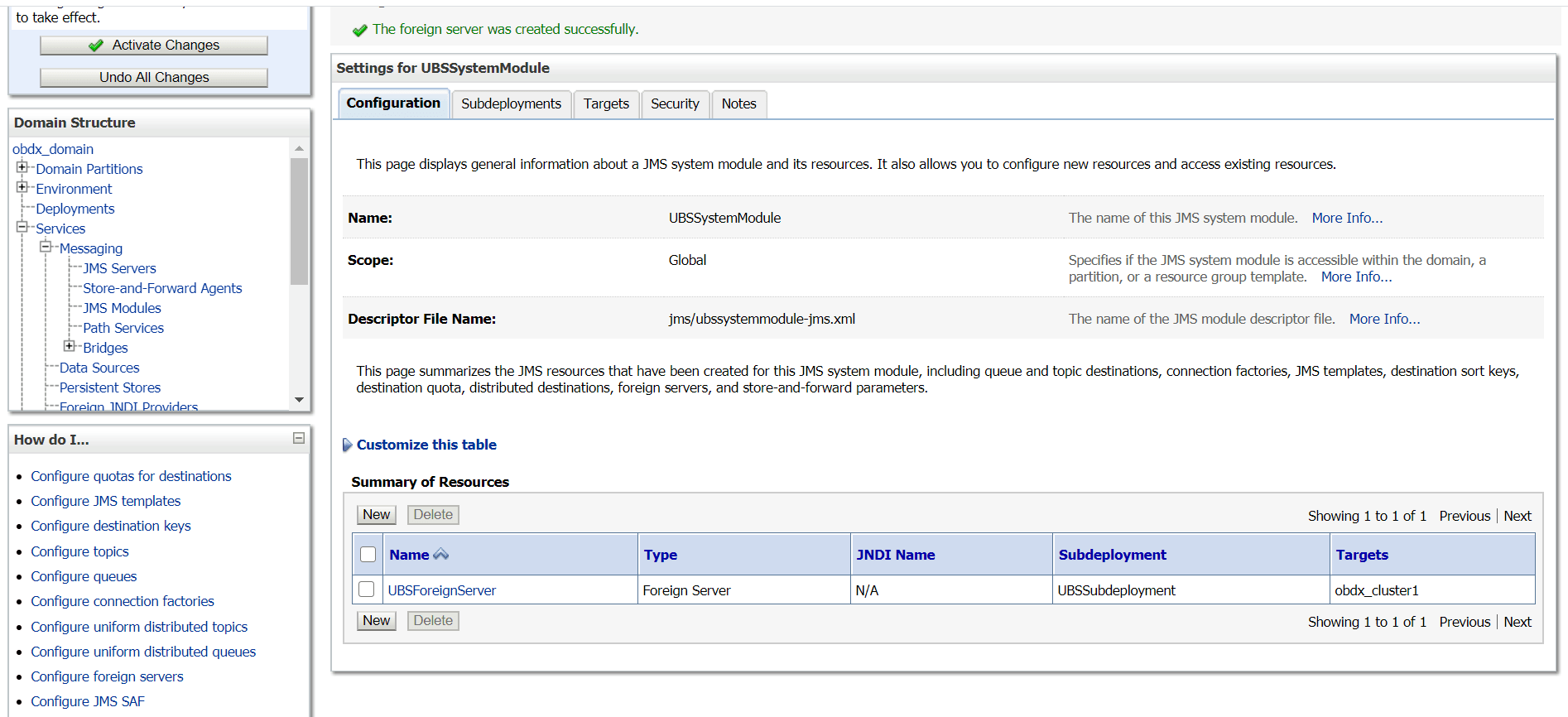This screenshot has width=1568, height=717.
Task: Open More Info for Descriptor File Name
Action: pos(1384,319)
